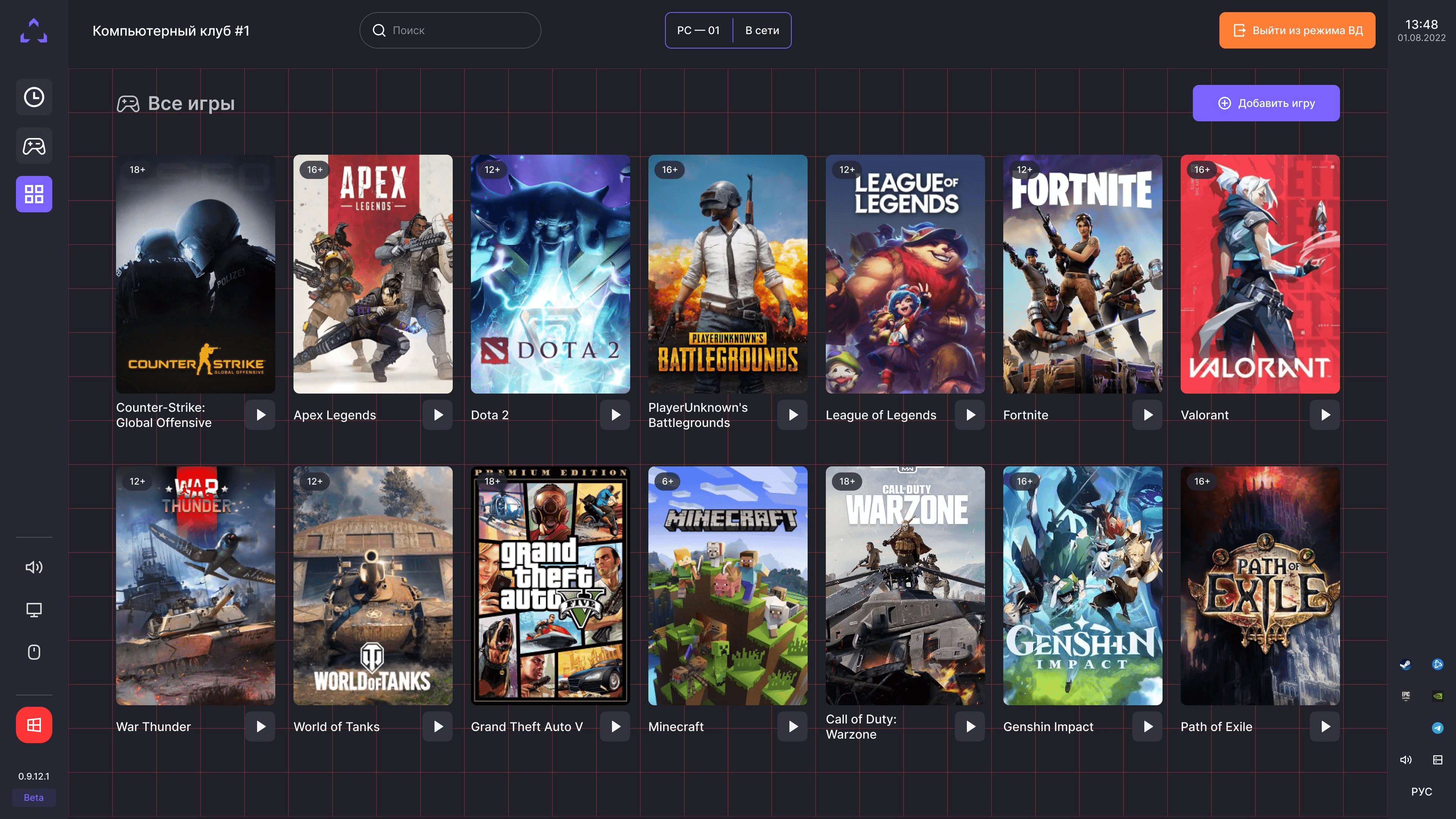Open NVIDIA tray icon
The image size is (1456, 819).
coord(1438,696)
